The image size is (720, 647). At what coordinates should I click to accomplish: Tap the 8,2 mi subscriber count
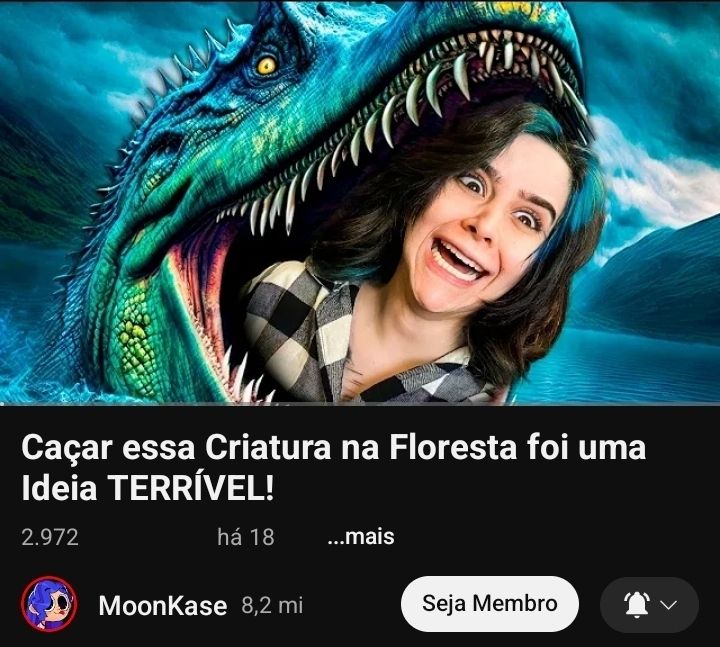[x=272, y=606]
